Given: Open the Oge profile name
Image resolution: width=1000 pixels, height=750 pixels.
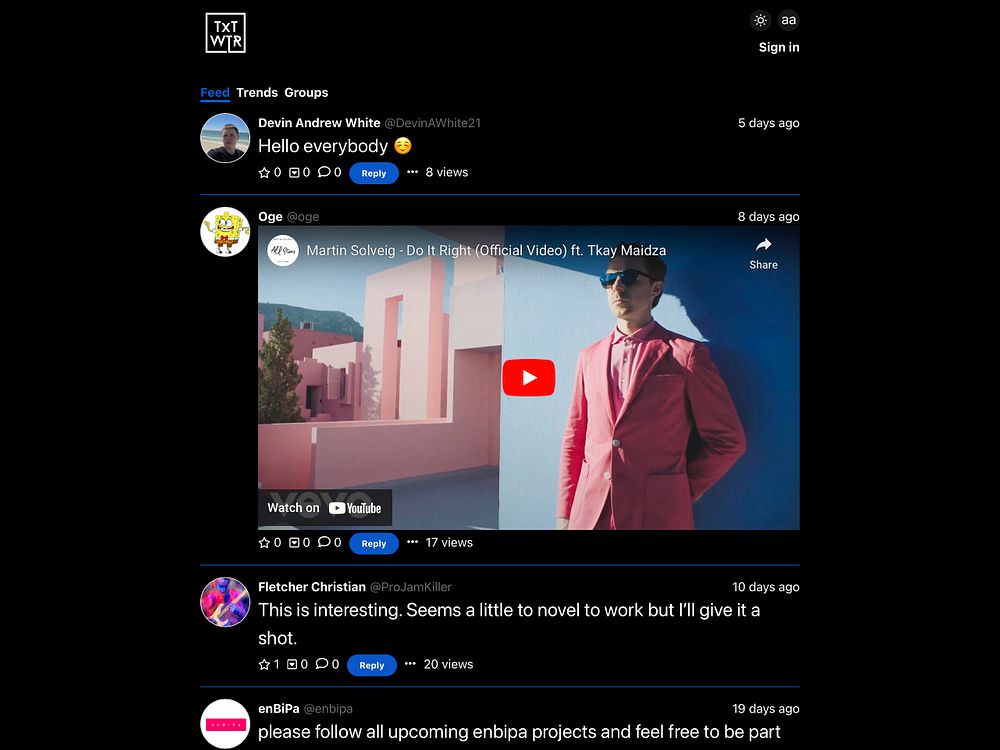Looking at the screenshot, I should (270, 217).
